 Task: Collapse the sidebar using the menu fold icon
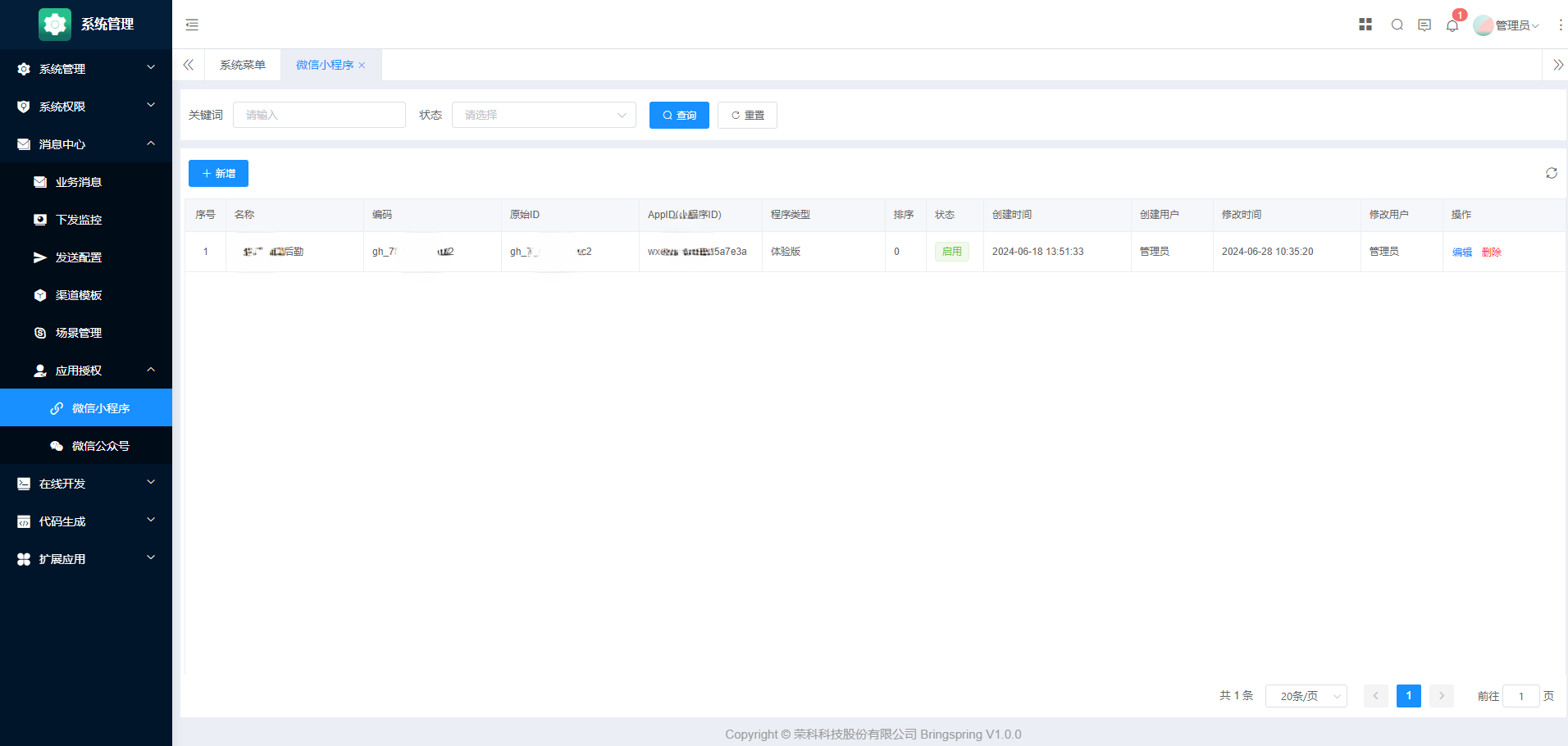[192, 25]
